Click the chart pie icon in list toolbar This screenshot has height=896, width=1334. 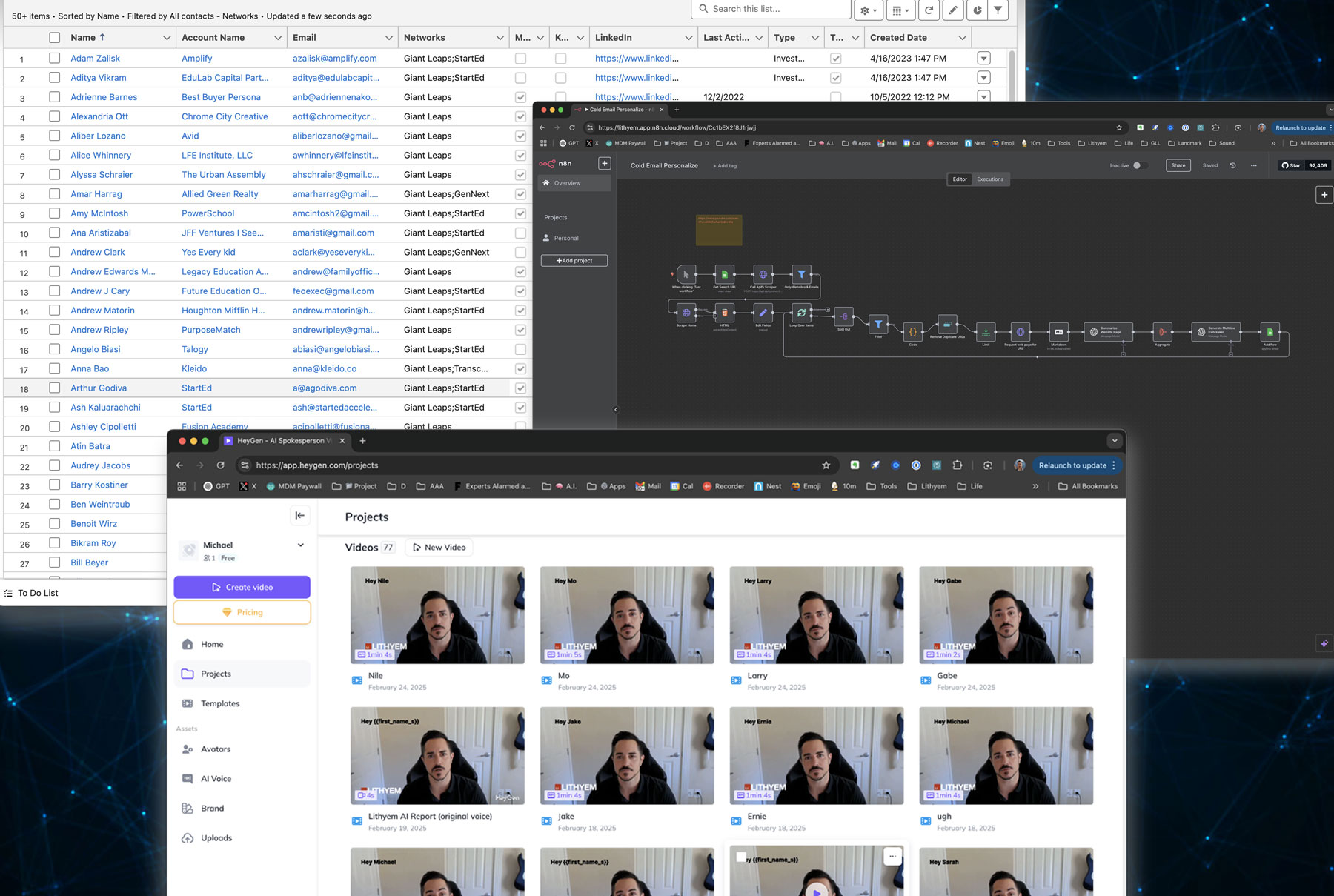tap(977, 10)
